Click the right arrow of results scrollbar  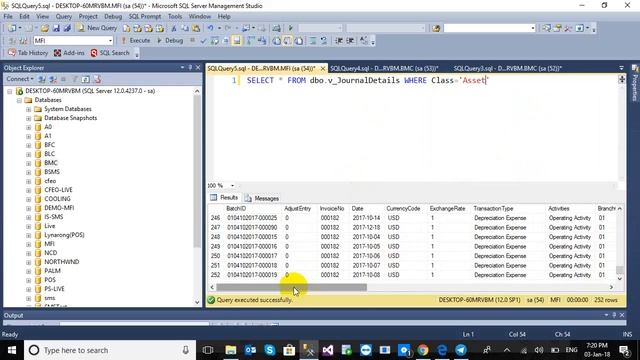611,287
